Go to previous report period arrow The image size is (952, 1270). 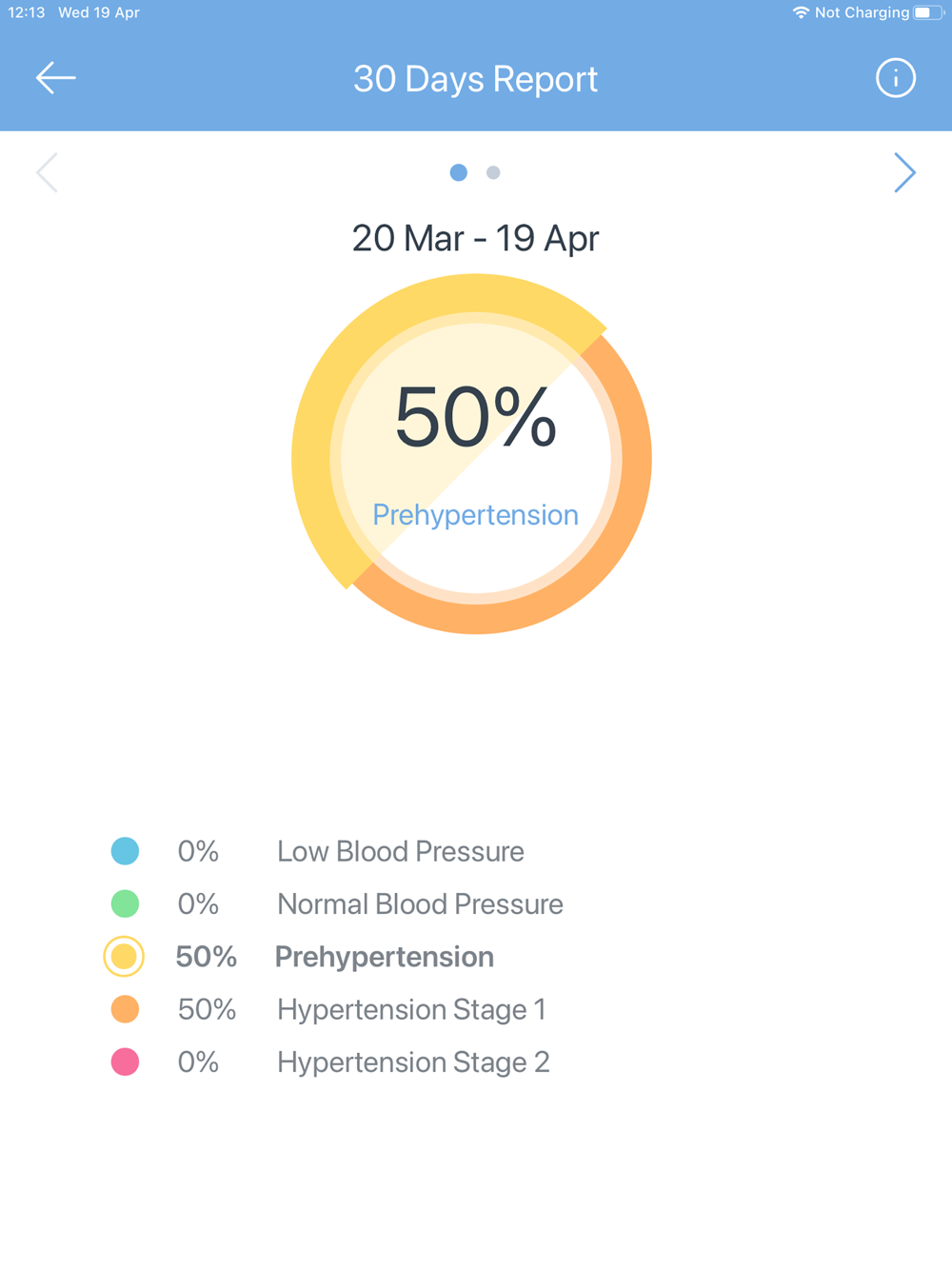[x=47, y=172]
